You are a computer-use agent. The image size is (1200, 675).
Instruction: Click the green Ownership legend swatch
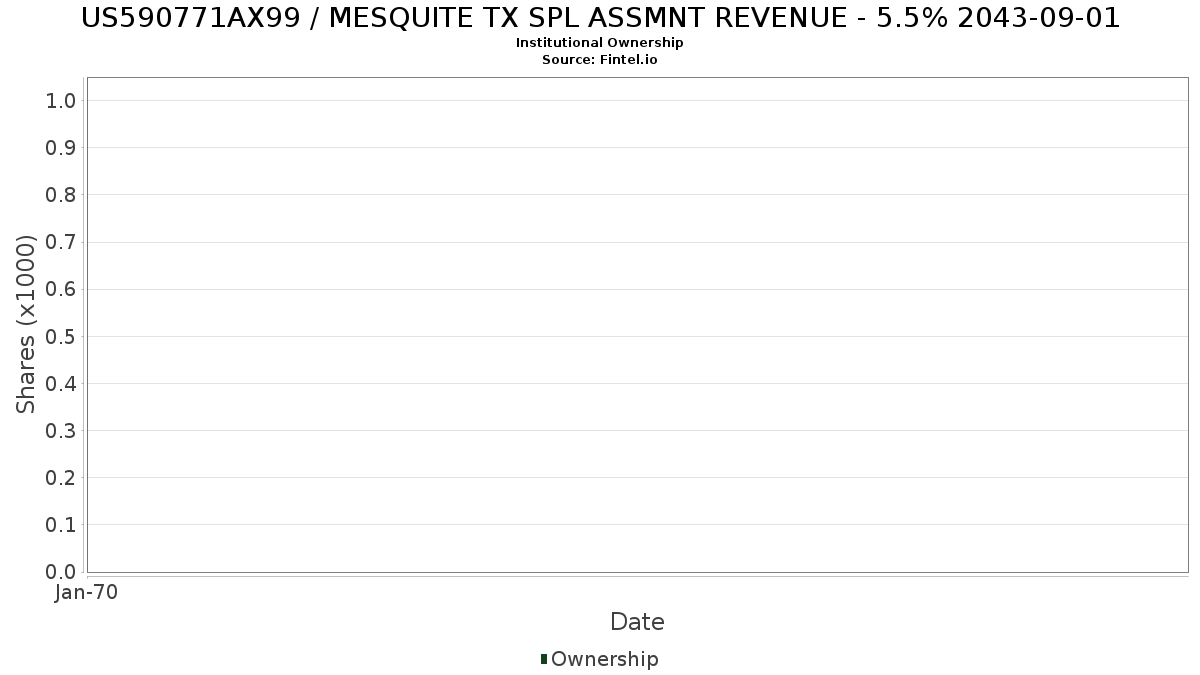click(x=544, y=659)
